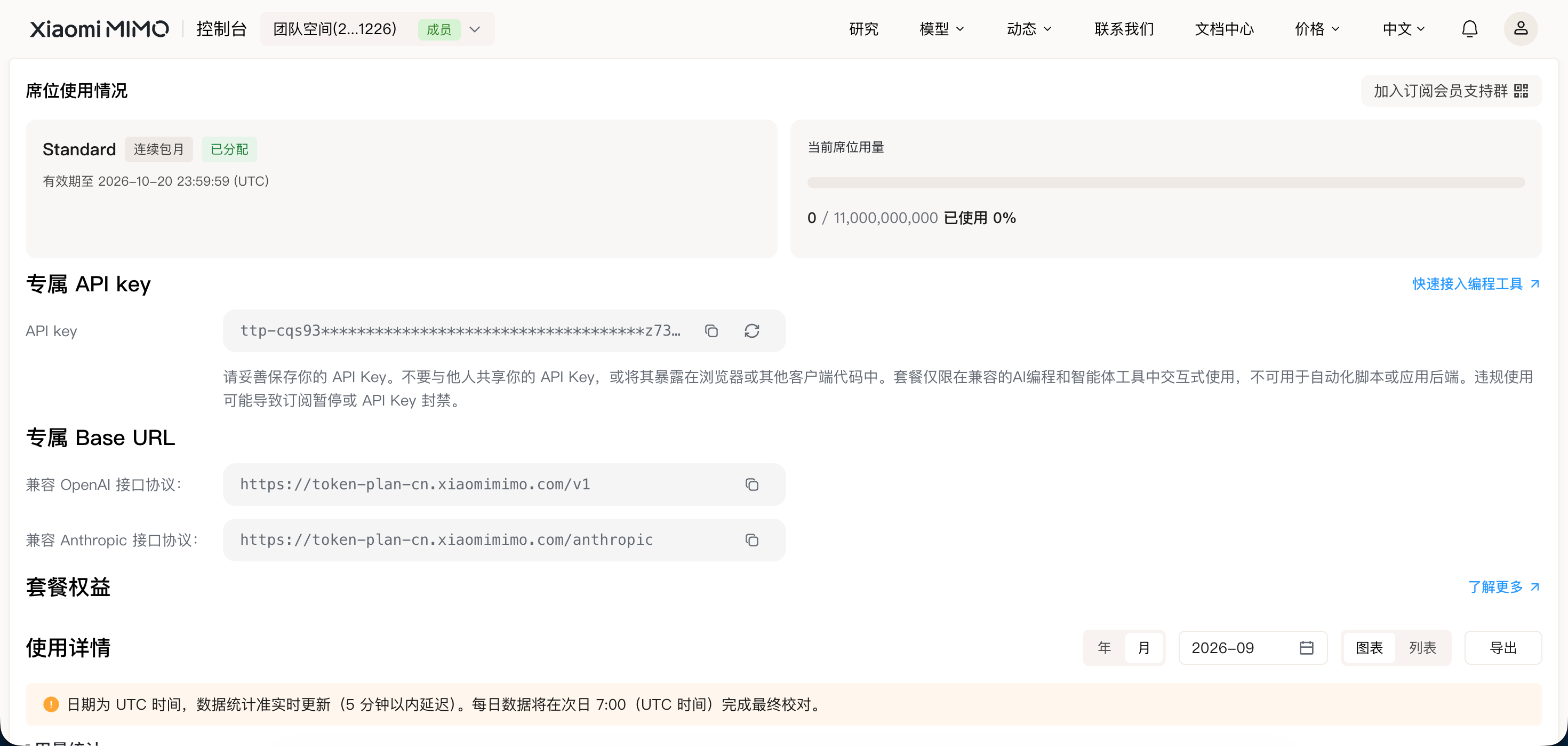Screen dimensions: 1568x746
Task: Click the Xiaomi MiMo logo
Action: (x=99, y=29)
